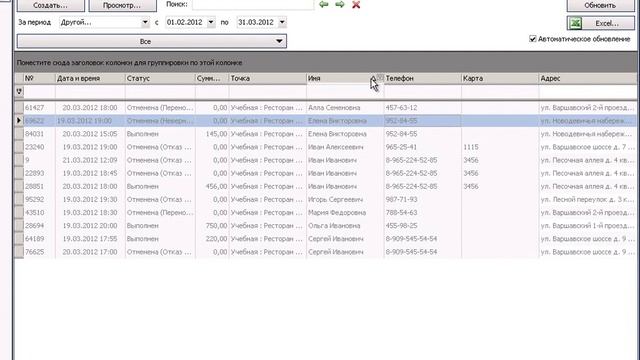This screenshot has height=360, width=640.
Task: Select order number 76625
Action: tap(34, 252)
